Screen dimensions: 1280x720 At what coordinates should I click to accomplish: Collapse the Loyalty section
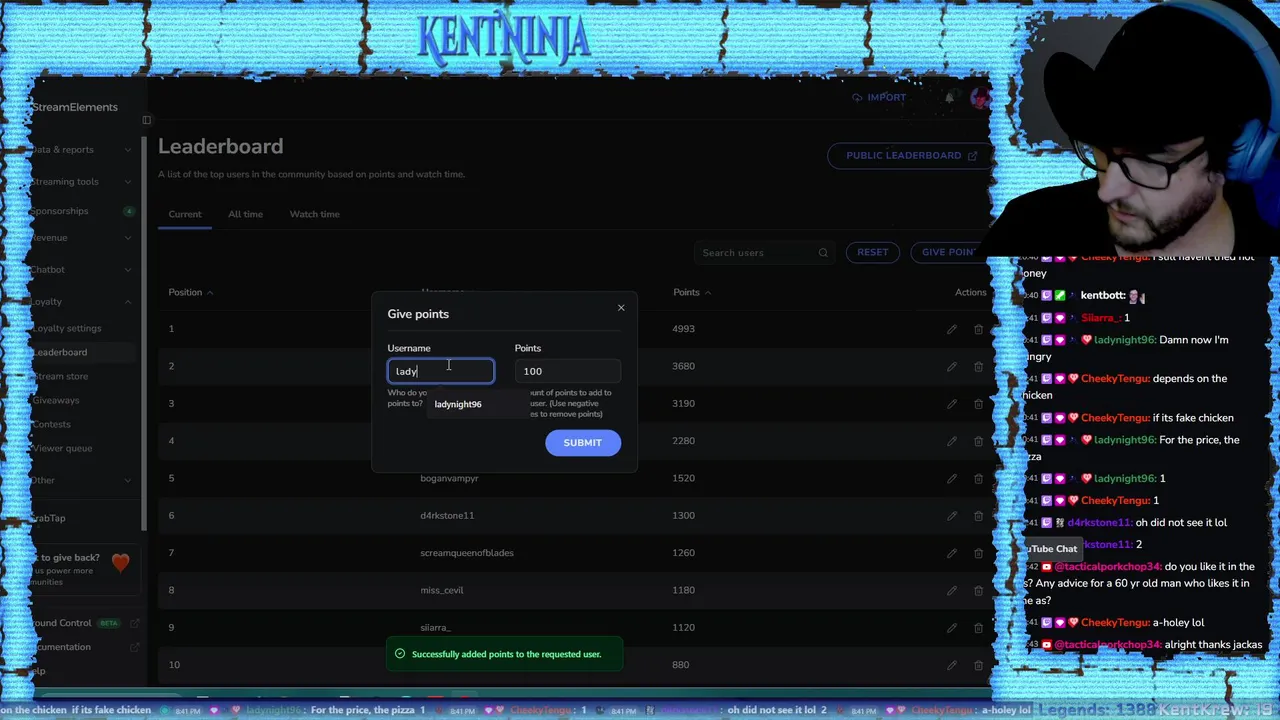point(127,302)
